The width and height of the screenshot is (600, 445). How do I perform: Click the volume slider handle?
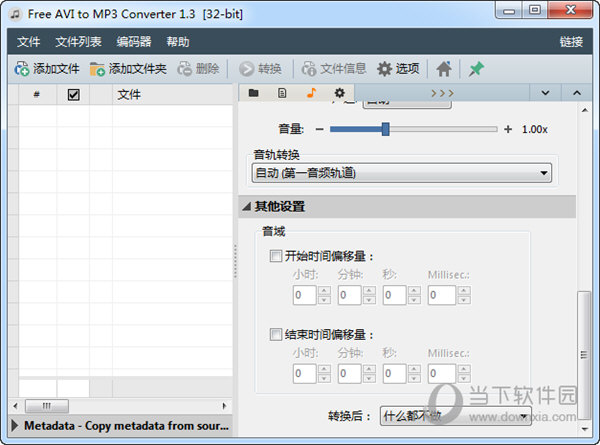pyautogui.click(x=385, y=129)
